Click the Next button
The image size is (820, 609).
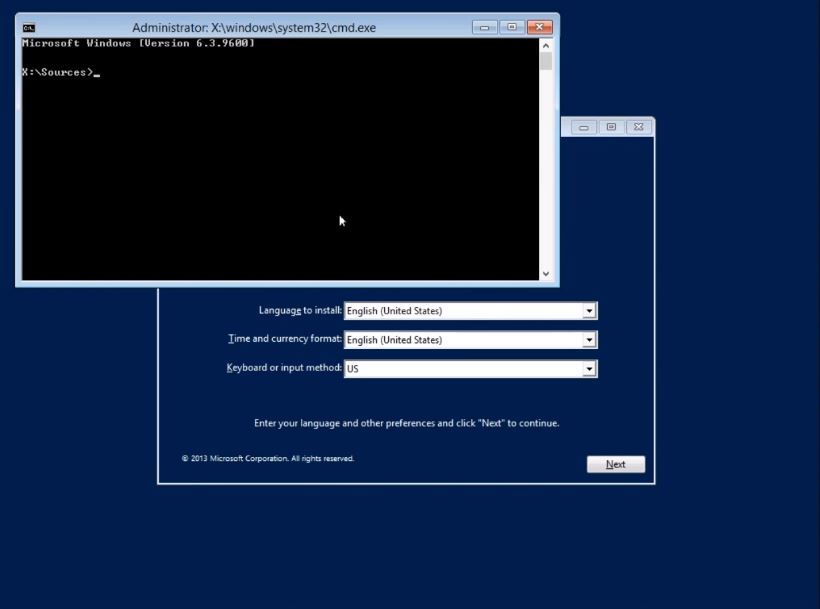tap(615, 463)
